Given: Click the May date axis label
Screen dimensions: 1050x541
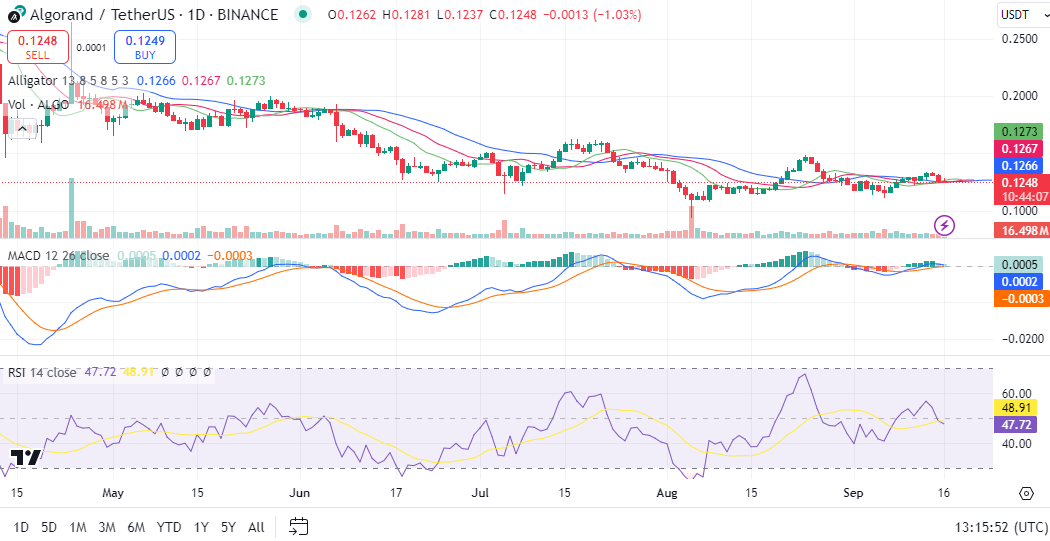Looking at the screenshot, I should (x=113, y=493).
